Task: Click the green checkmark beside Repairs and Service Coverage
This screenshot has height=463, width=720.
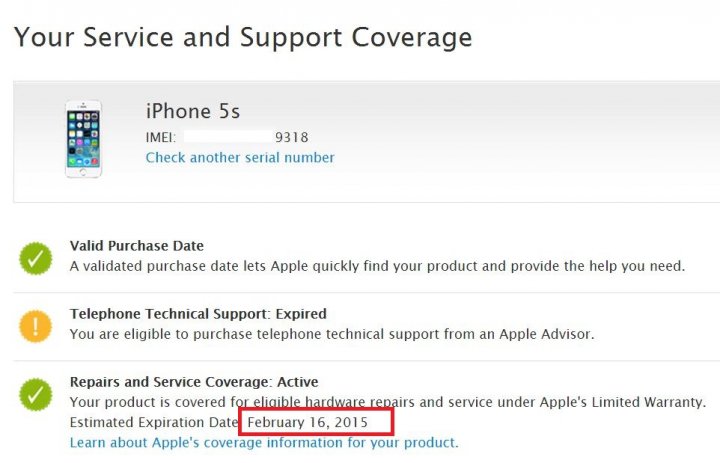Action: click(36, 395)
